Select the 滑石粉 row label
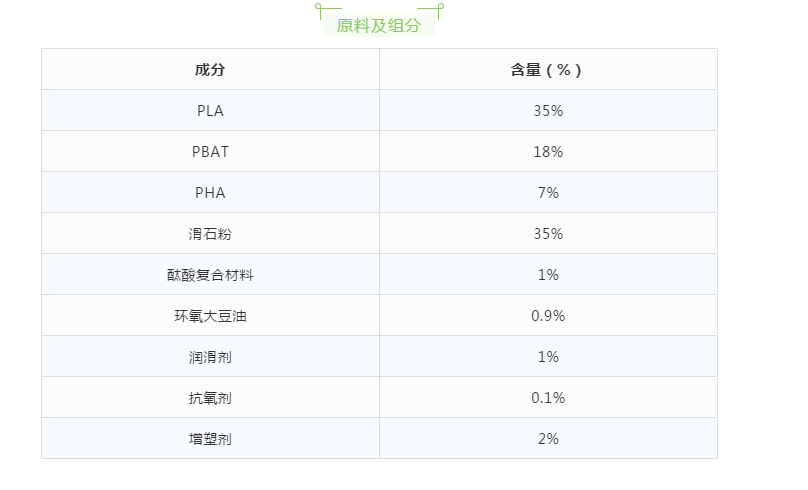This screenshot has width=808, height=490. click(x=210, y=233)
